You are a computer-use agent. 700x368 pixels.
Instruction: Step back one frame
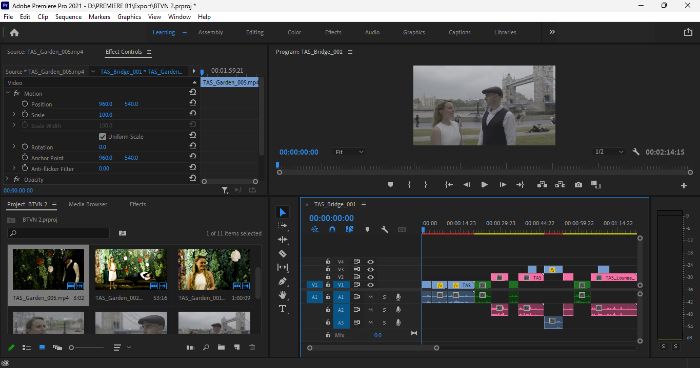[467, 184]
